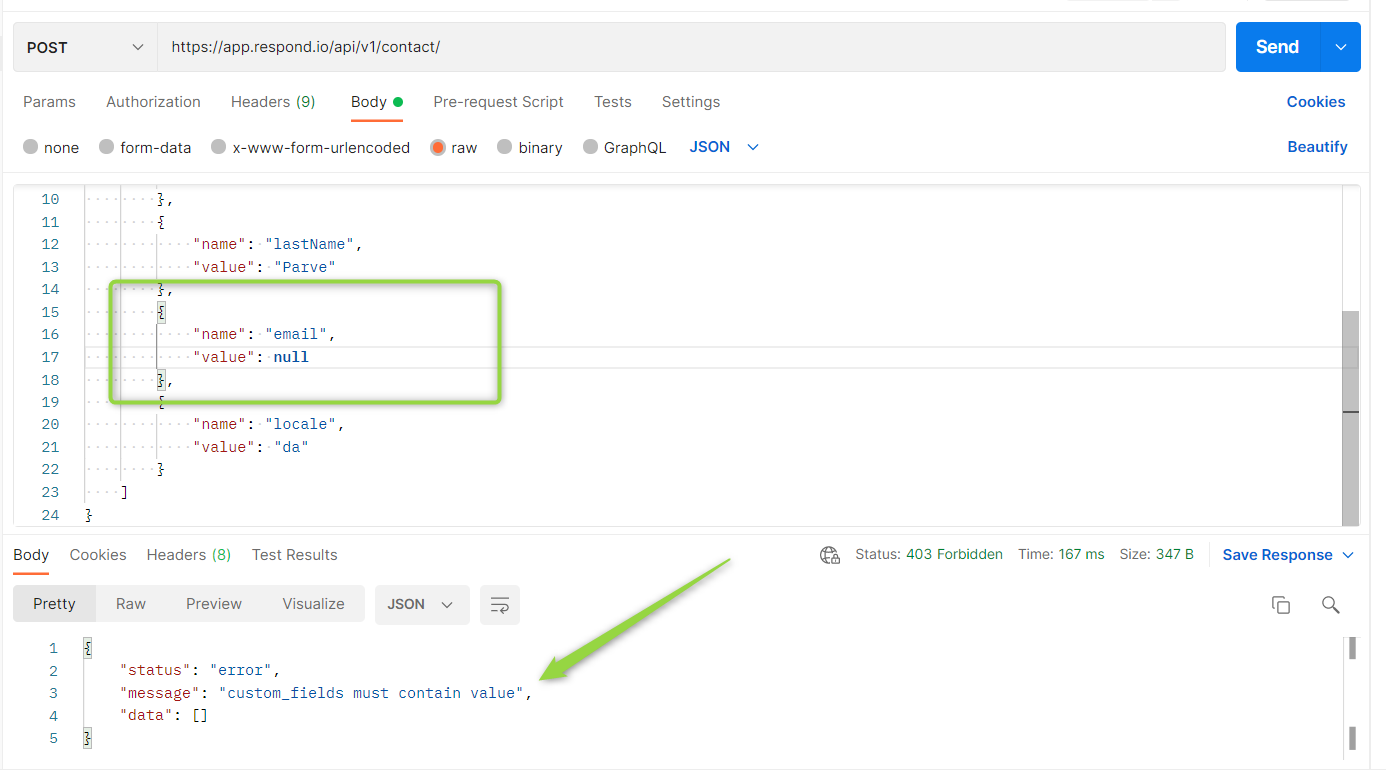Click the request URL input field
Screen dimensions: 1386x773
click(x=691, y=47)
